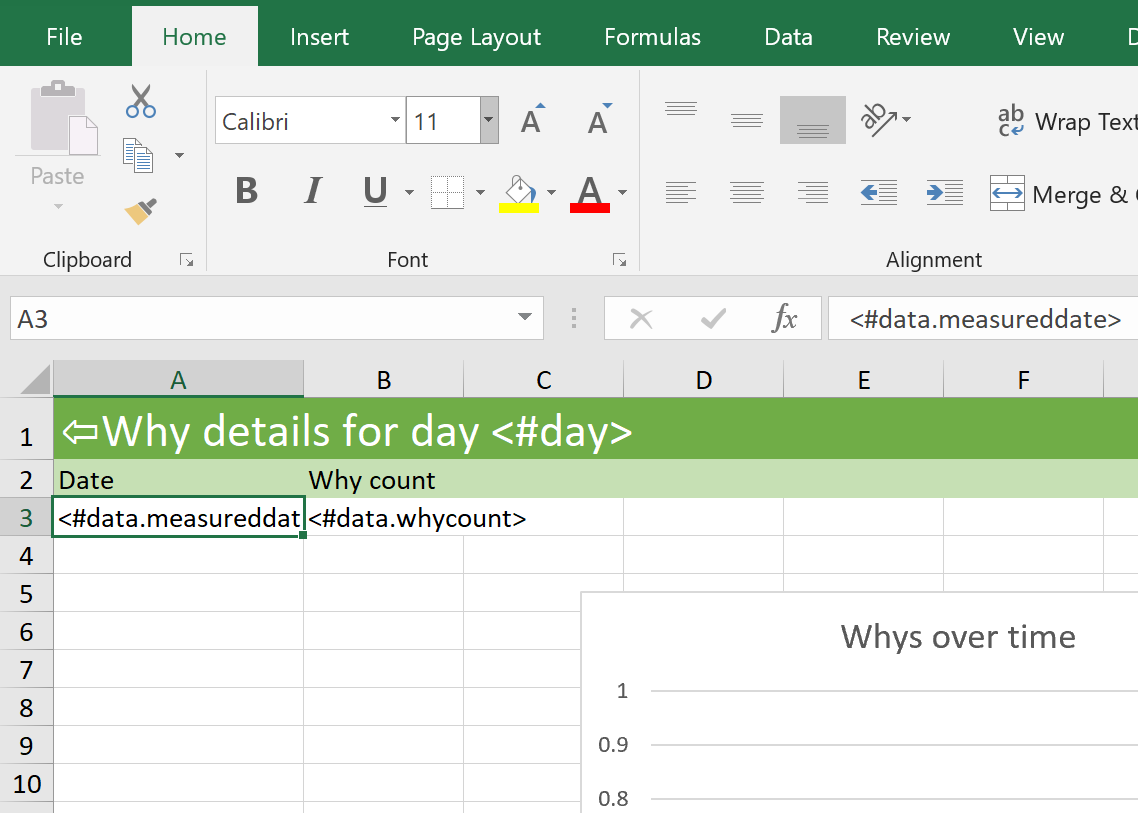Screen dimensions: 1138x813
Task: Apply yellow fill color bucket
Action: pyautogui.click(x=519, y=193)
